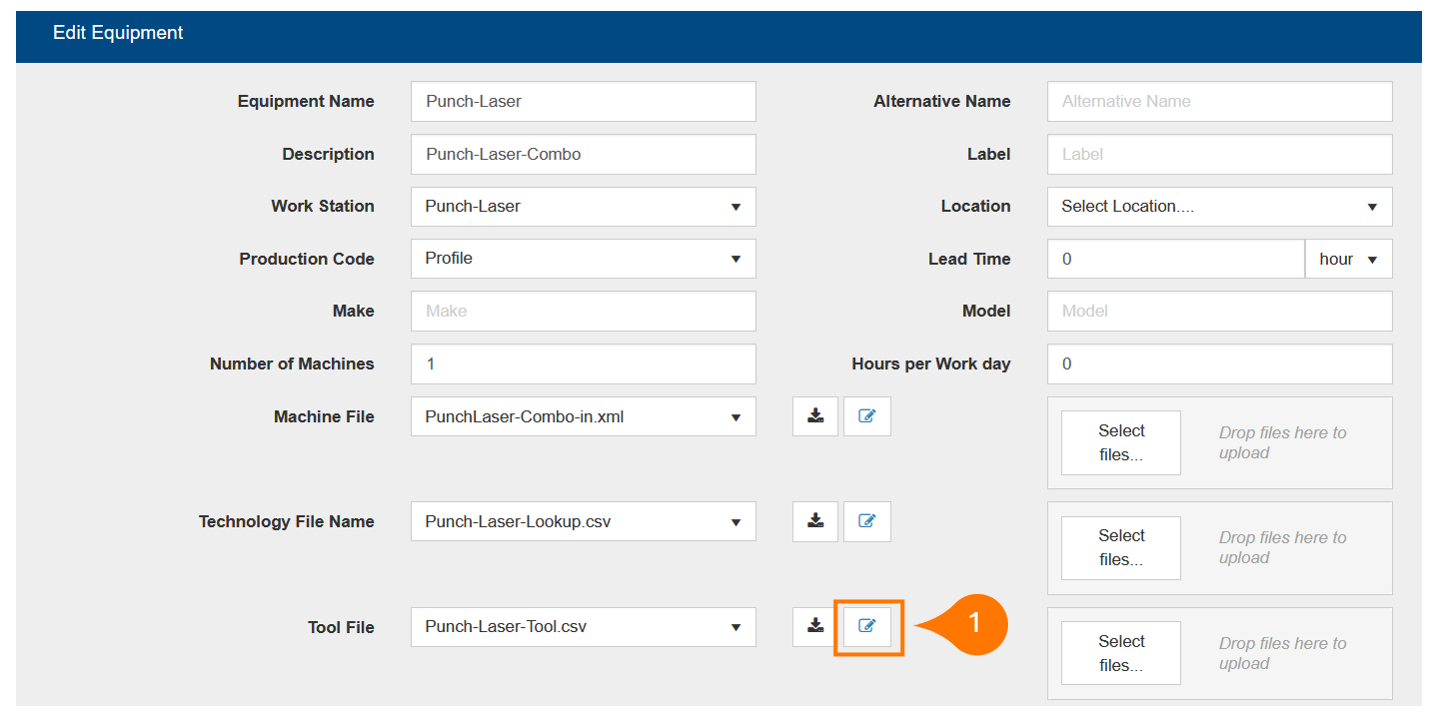Viewport: 1433px width, 717px height.
Task: Open the Select Location dropdown
Action: pos(1219,207)
